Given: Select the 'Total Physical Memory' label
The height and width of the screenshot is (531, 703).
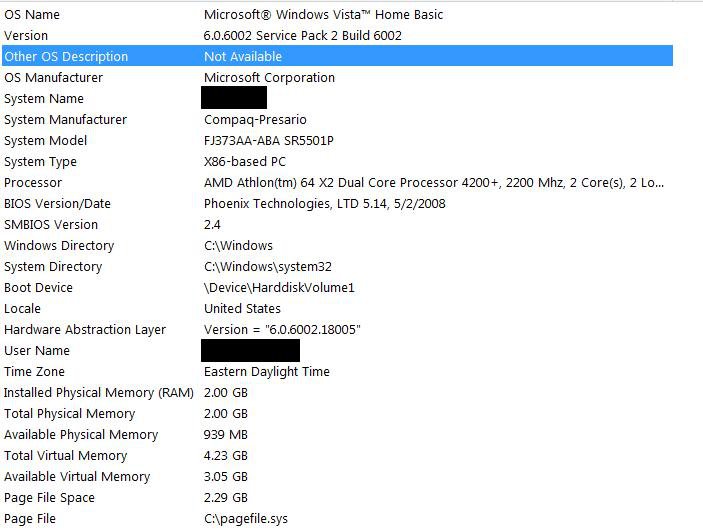Looking at the screenshot, I should (x=69, y=414).
